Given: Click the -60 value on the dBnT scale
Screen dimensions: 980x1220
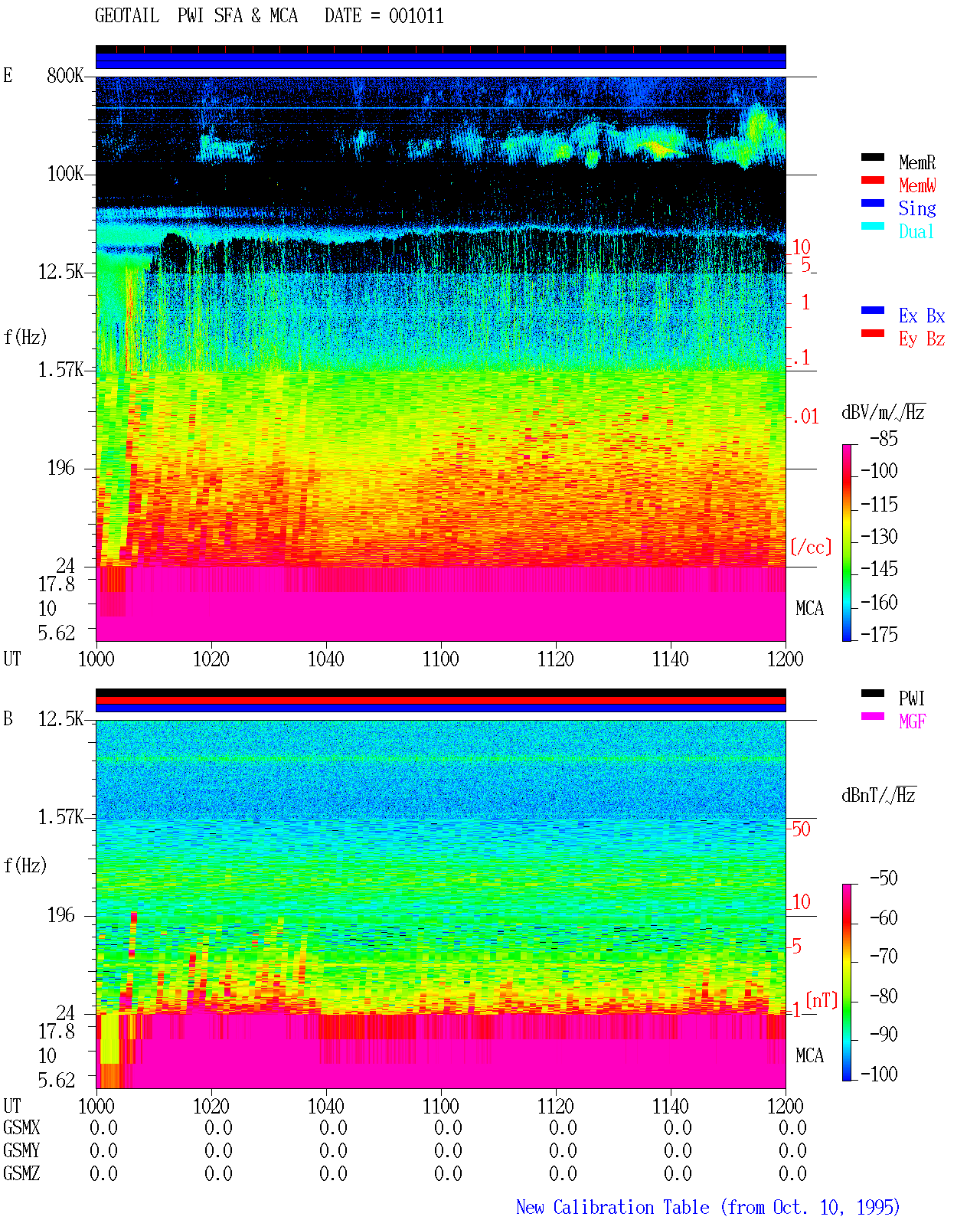Looking at the screenshot, I should tap(884, 917).
